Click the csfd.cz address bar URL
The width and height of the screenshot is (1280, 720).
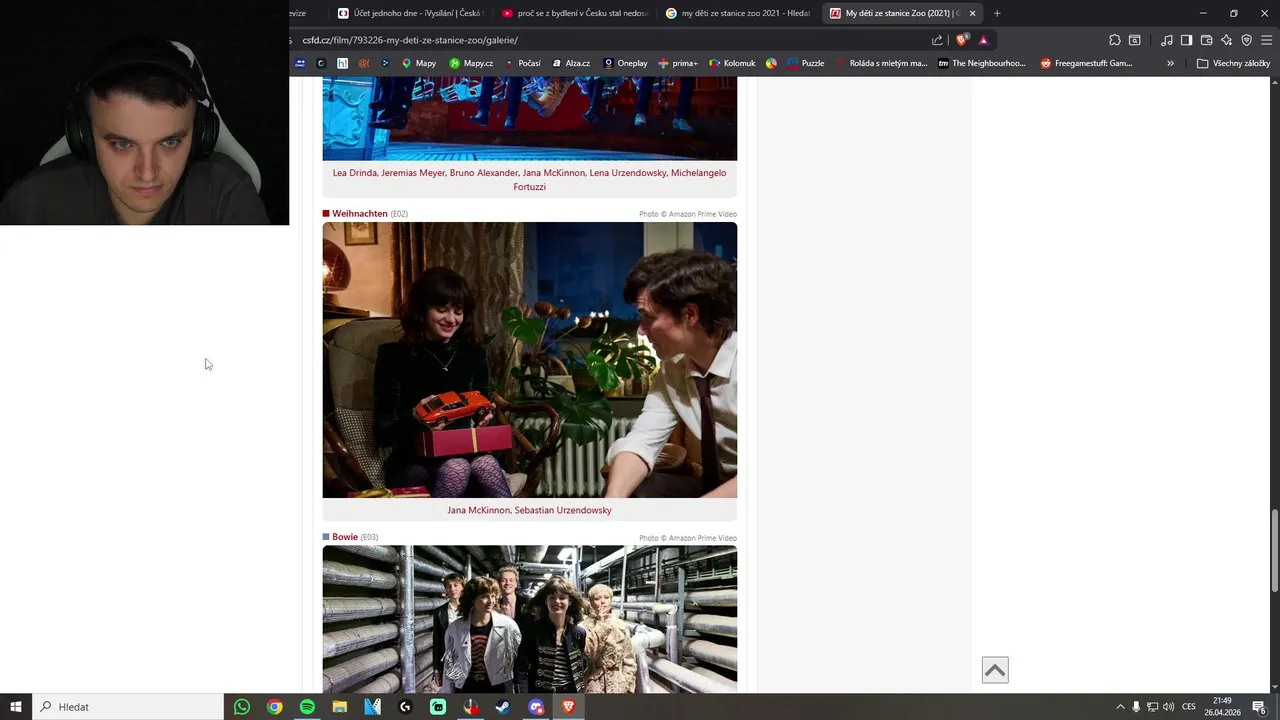(x=410, y=40)
